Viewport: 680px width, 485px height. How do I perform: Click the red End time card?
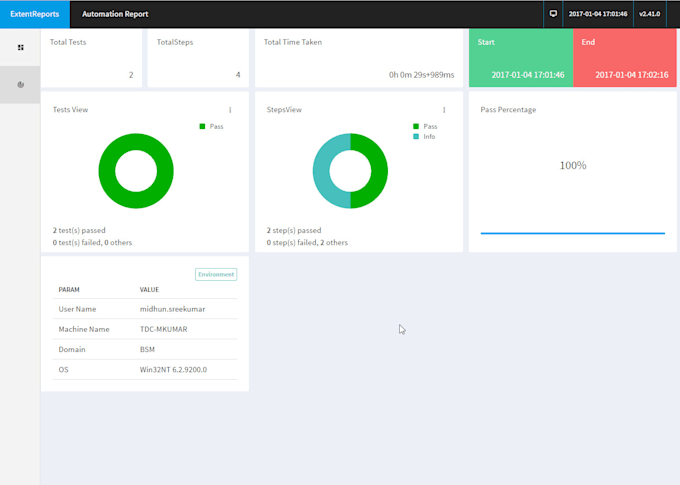click(625, 58)
